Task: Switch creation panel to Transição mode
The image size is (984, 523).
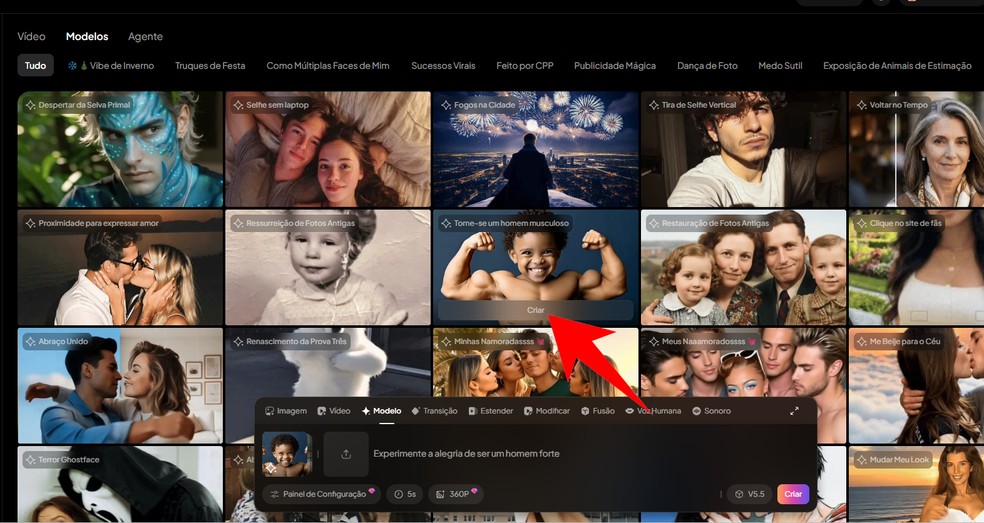Action: (x=434, y=411)
